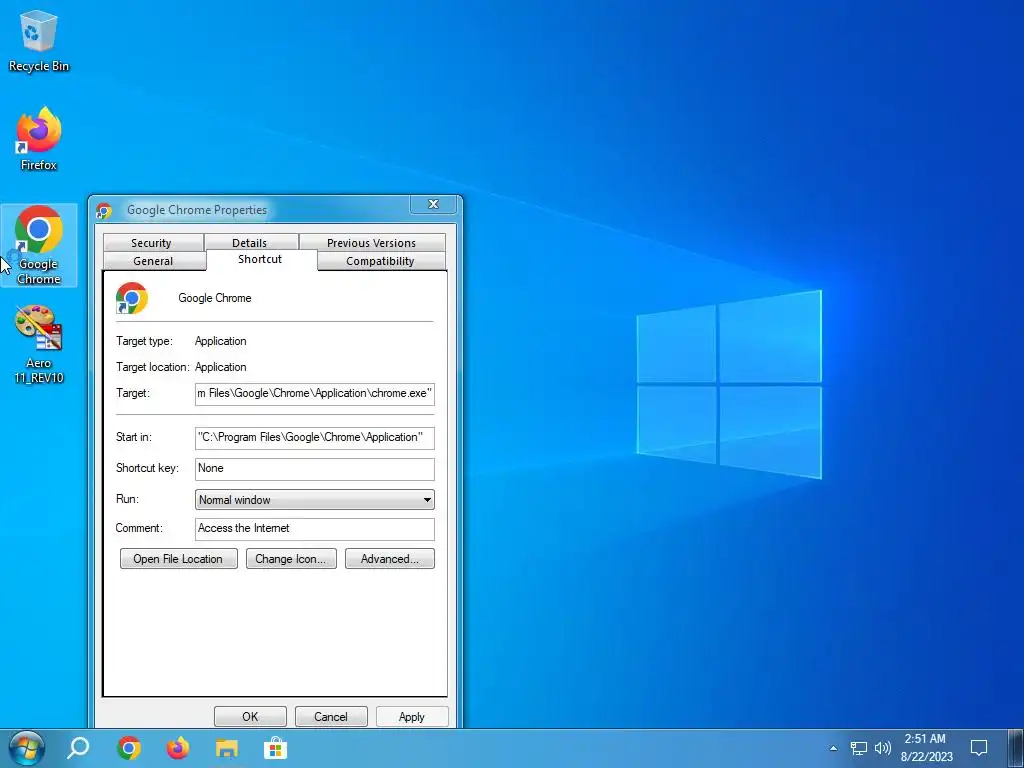
Task: Launch Chrome from the taskbar
Action: [129, 748]
